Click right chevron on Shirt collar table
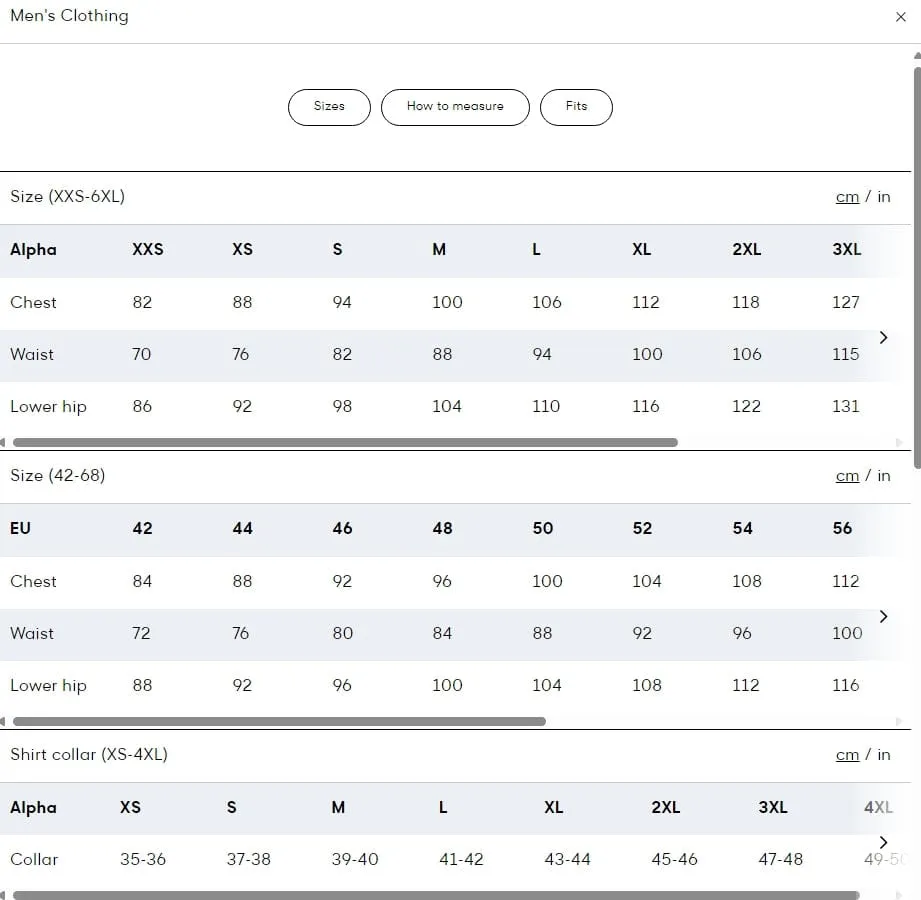921x900 pixels. pyautogui.click(x=883, y=843)
